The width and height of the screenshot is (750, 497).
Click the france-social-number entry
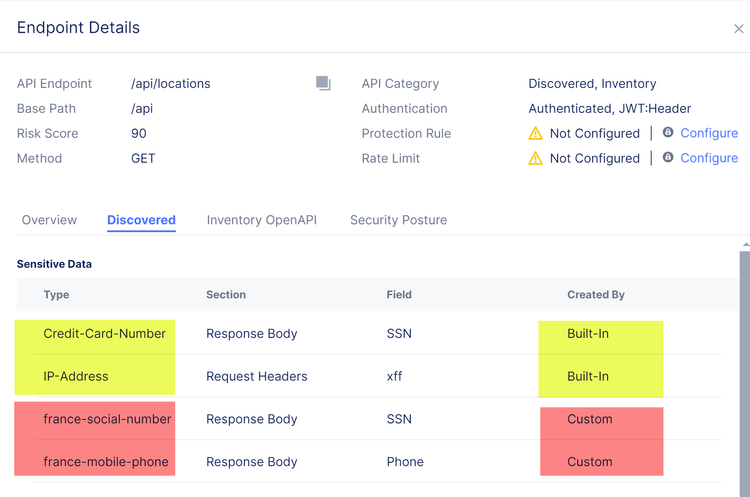point(108,419)
